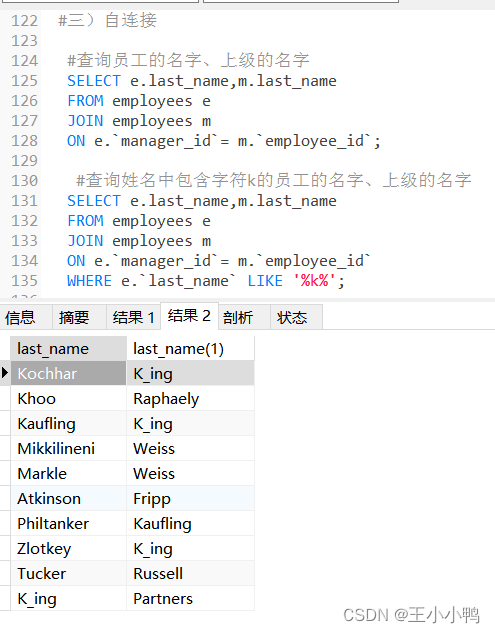Select the Weiss cell beside Mikkilineni
Image resolution: width=495 pixels, height=633 pixels.
(x=191, y=449)
